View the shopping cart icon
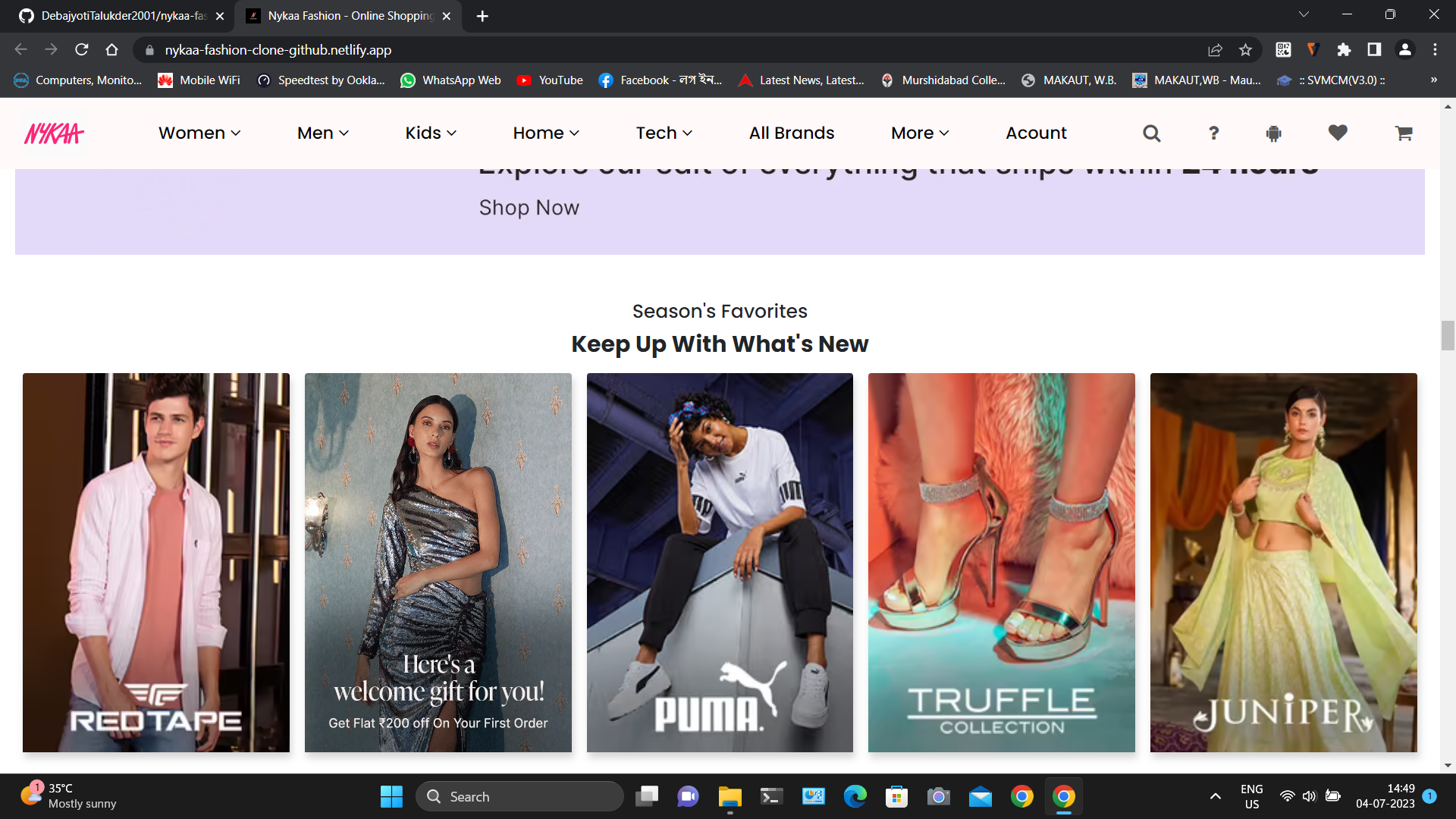The image size is (1456, 819). tap(1403, 133)
